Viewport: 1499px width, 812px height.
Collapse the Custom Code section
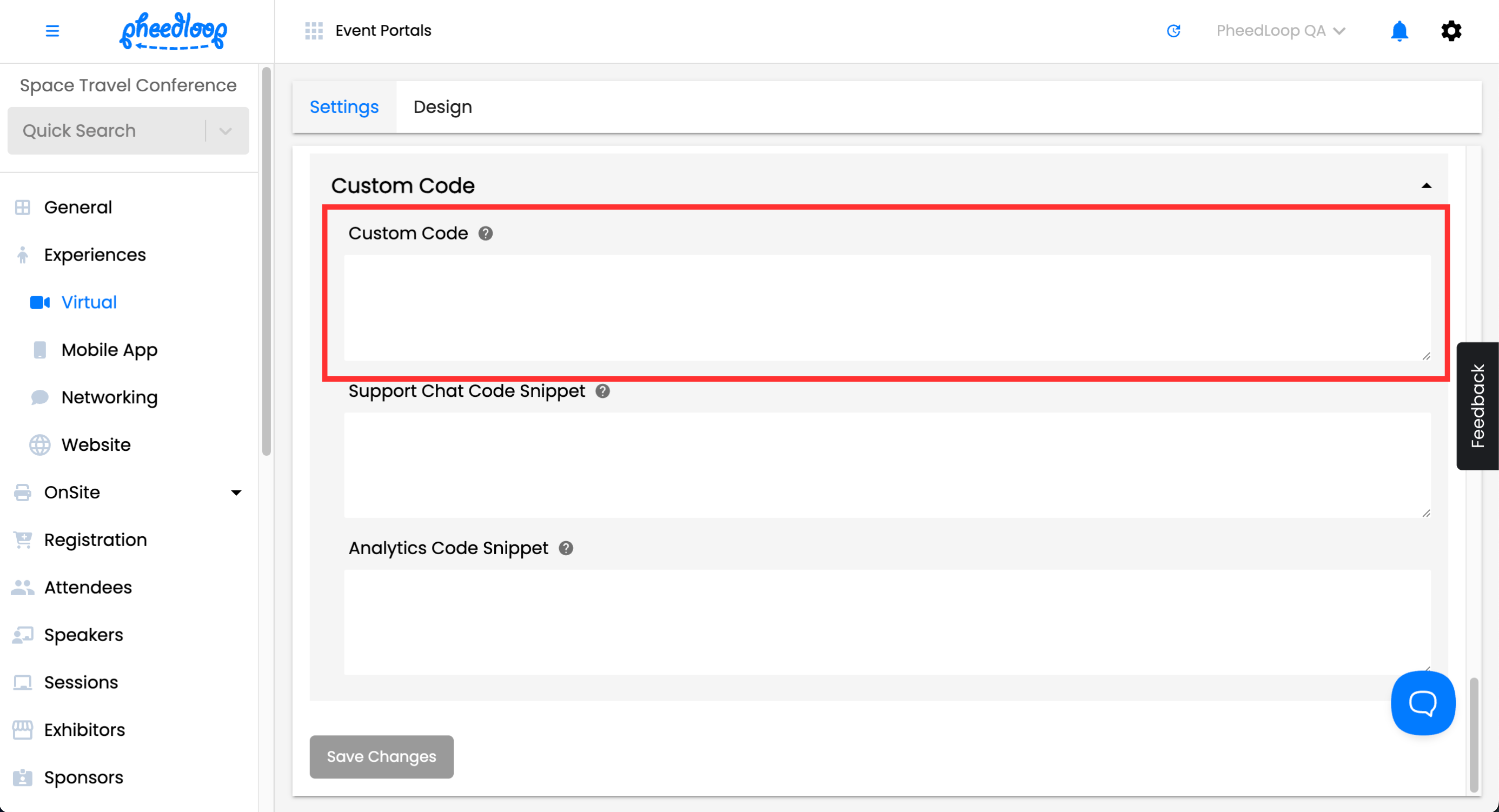[x=1426, y=186]
